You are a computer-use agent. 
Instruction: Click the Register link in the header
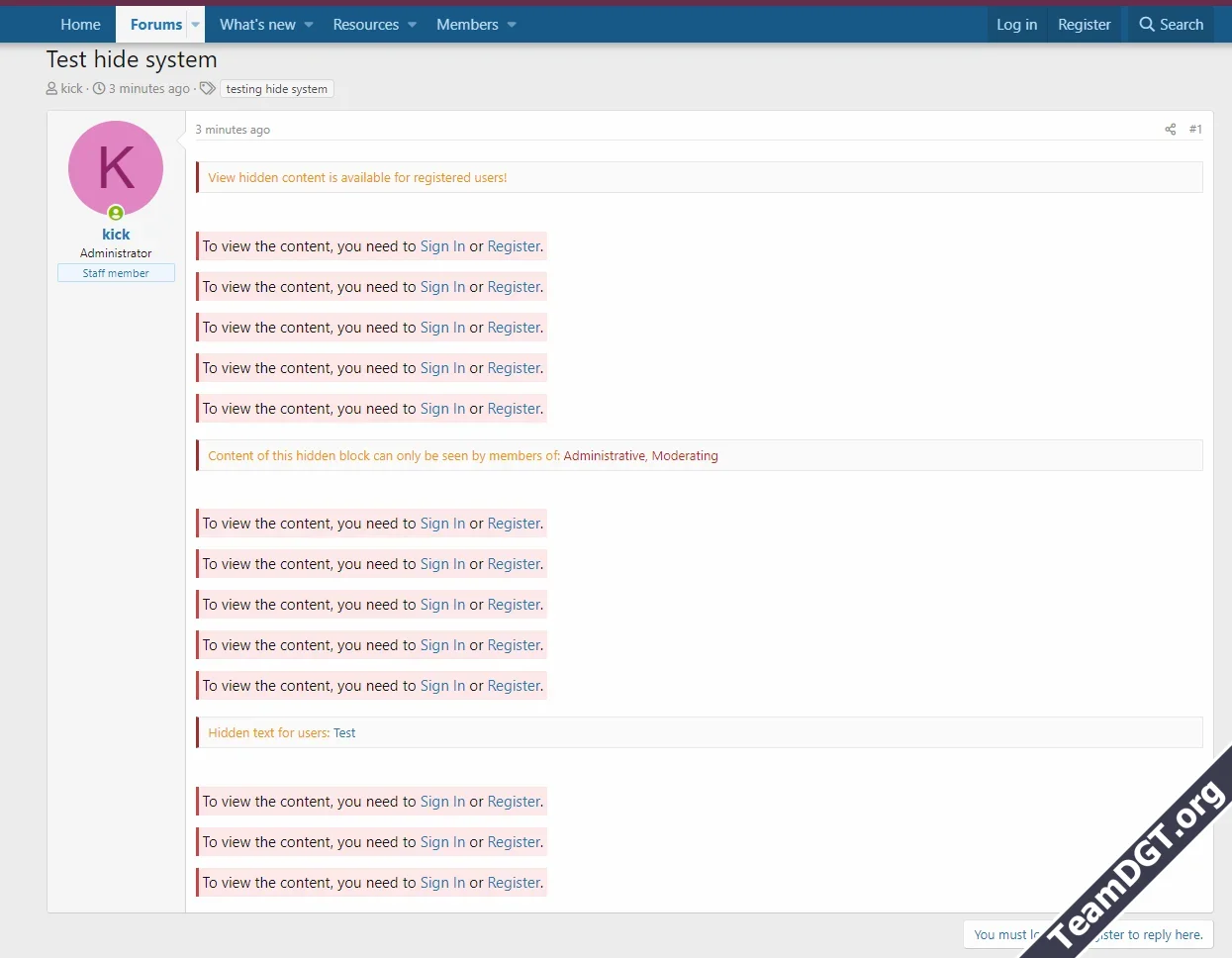click(x=1085, y=24)
